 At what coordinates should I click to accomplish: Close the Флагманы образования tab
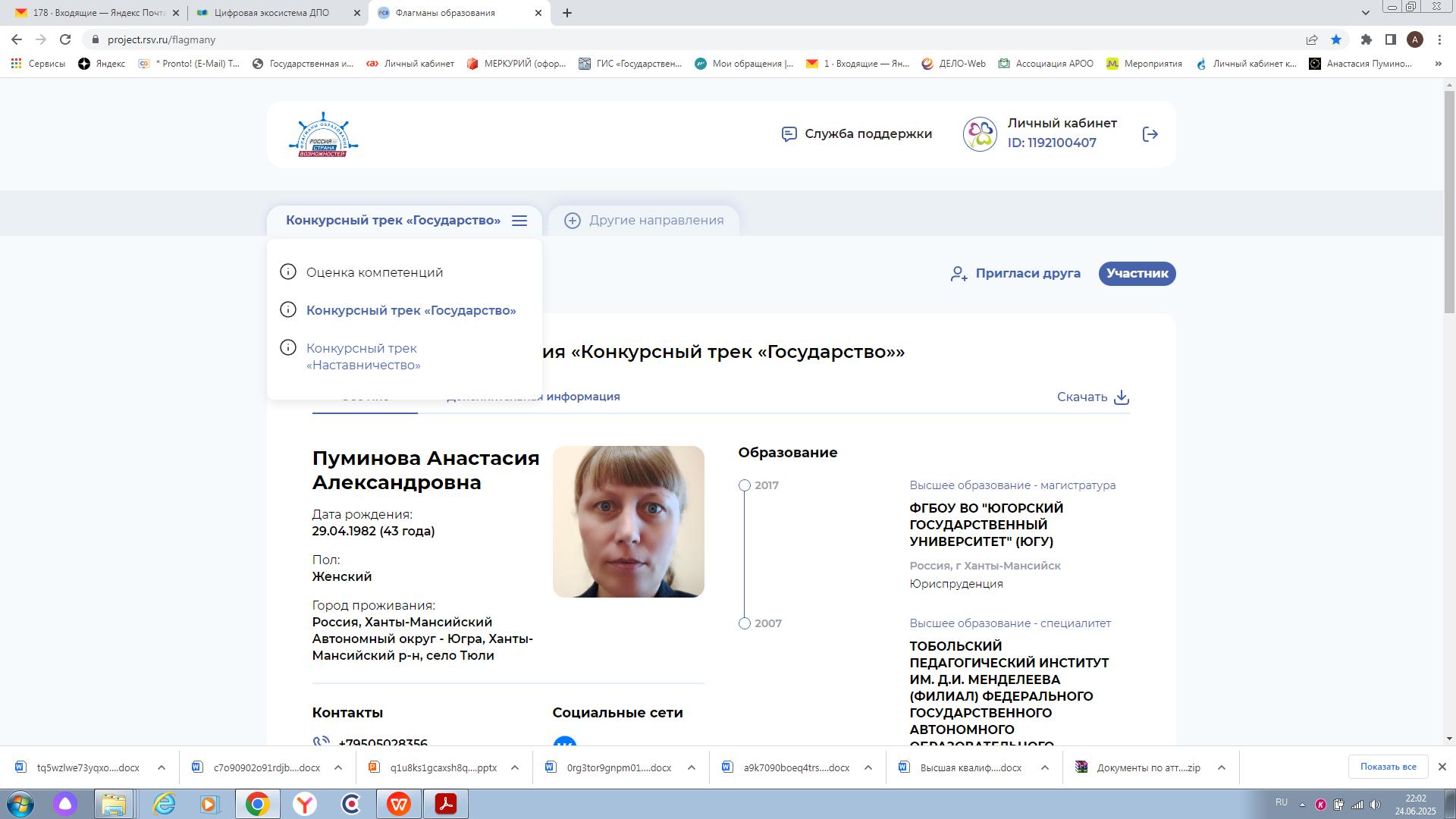point(538,13)
